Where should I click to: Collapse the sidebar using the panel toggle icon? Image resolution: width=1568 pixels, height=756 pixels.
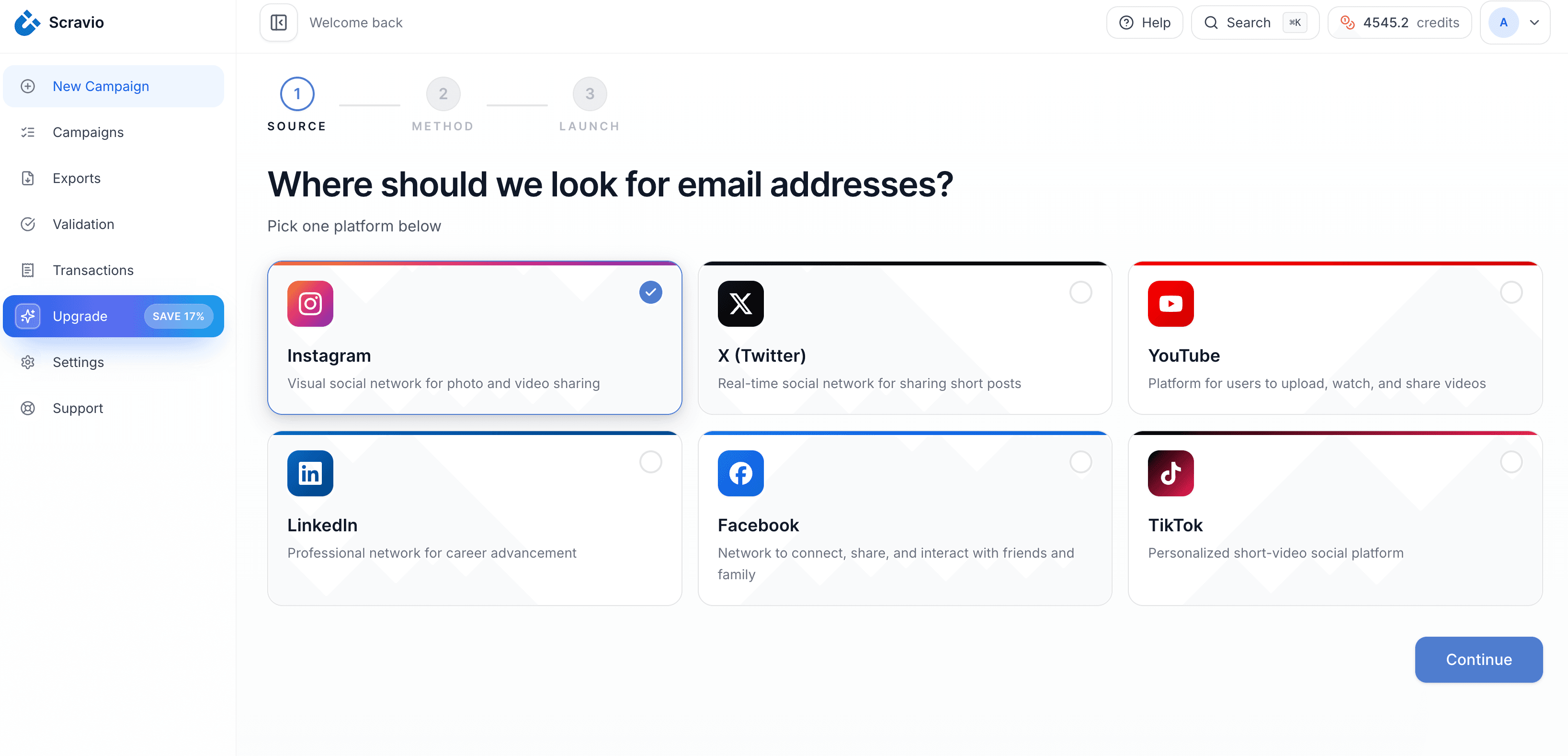point(278,23)
